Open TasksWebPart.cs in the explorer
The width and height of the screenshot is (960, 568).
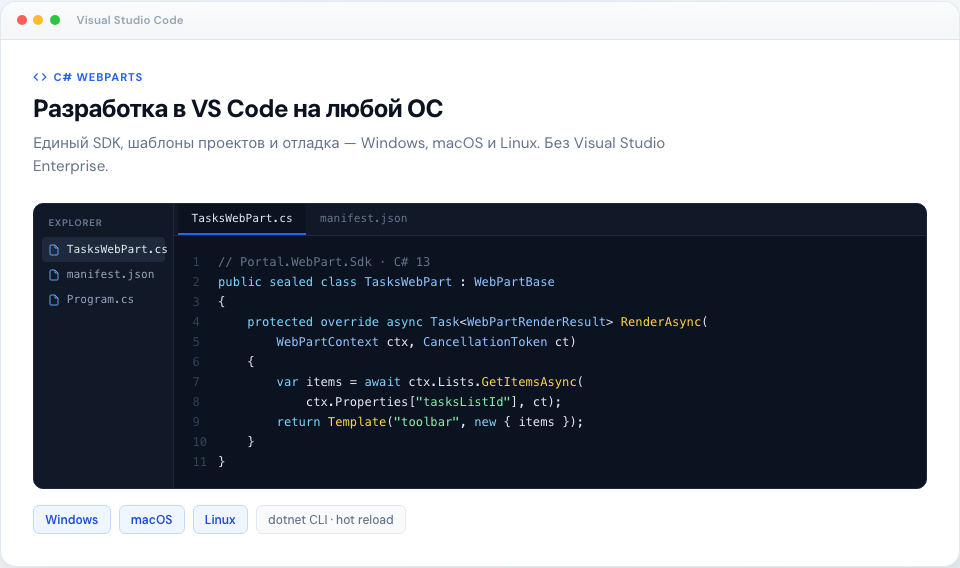click(103, 250)
